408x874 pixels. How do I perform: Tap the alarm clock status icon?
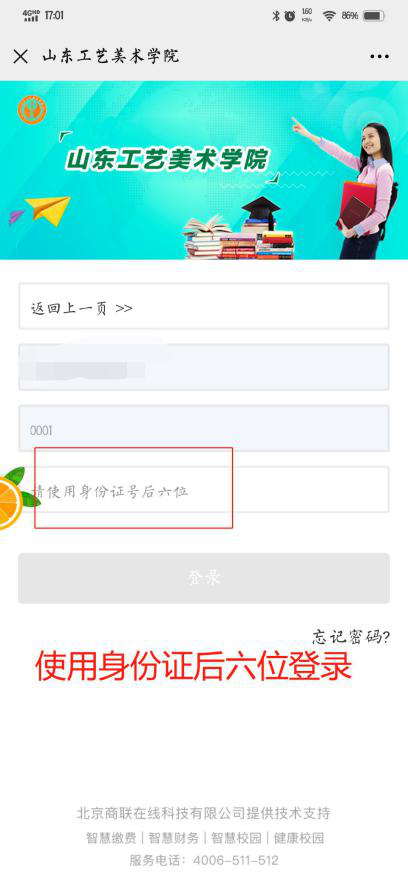(289, 16)
